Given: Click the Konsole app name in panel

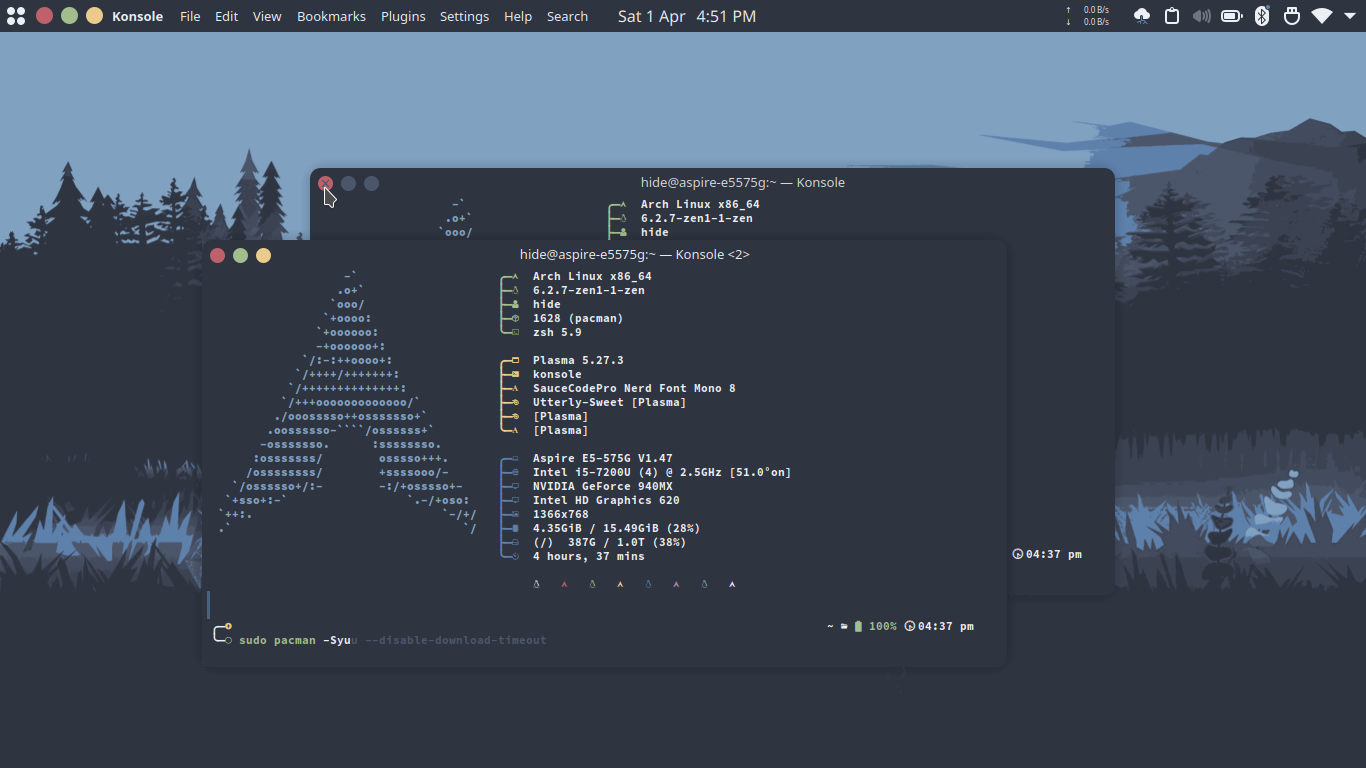Looking at the screenshot, I should 137,16.
